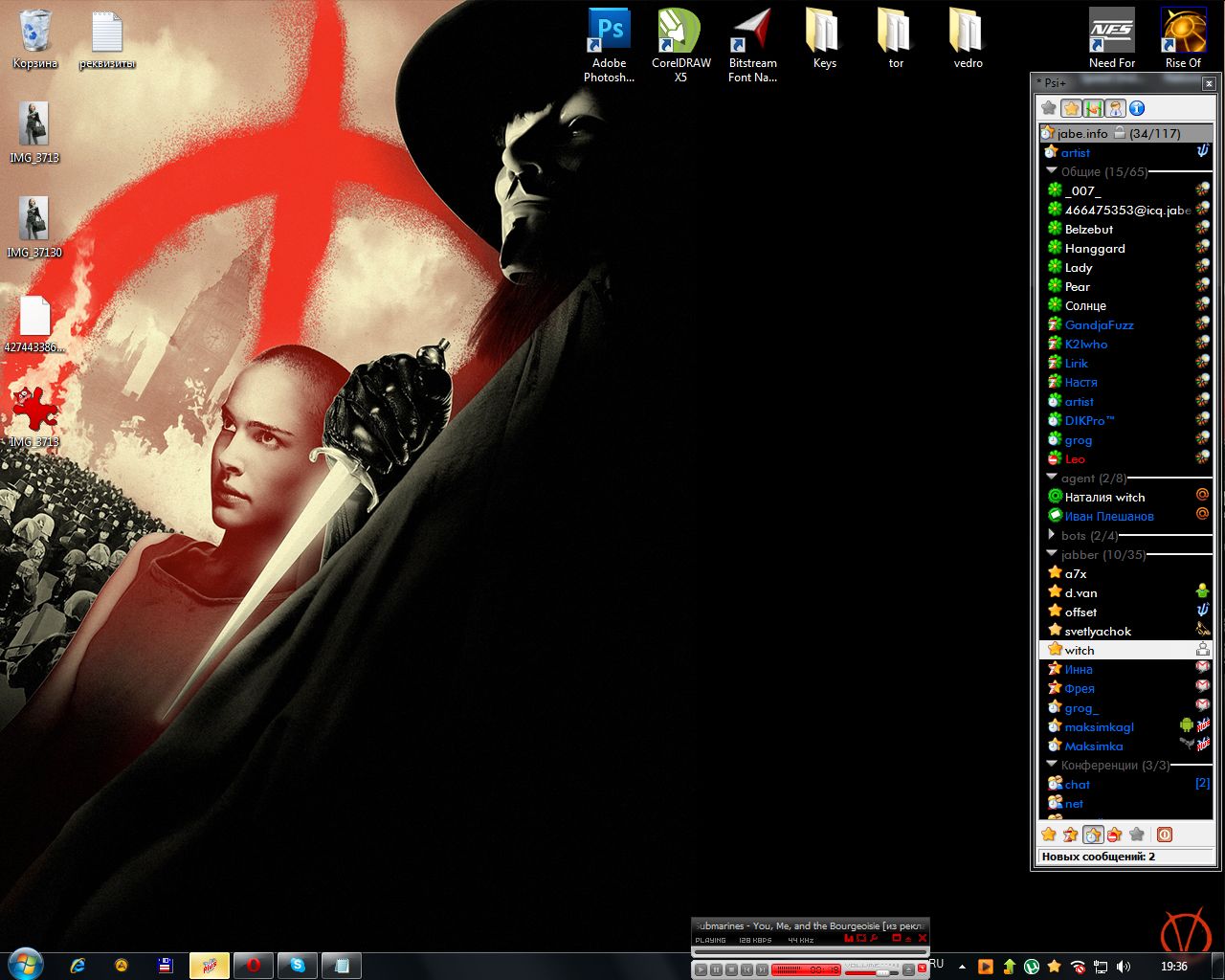
Task: Expand the bots (2/4) group
Action: tap(1052, 535)
